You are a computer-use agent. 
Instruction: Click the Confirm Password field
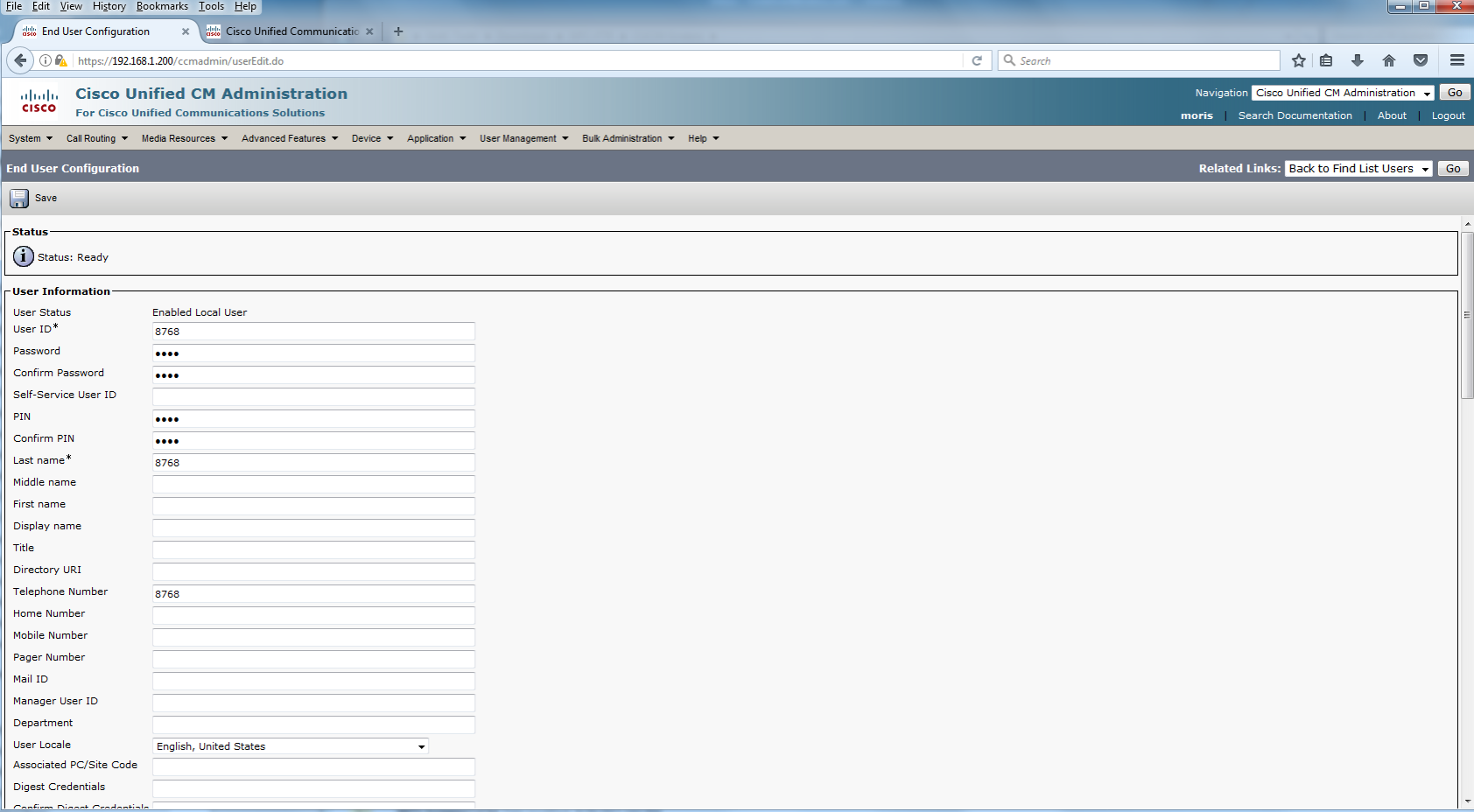click(313, 375)
